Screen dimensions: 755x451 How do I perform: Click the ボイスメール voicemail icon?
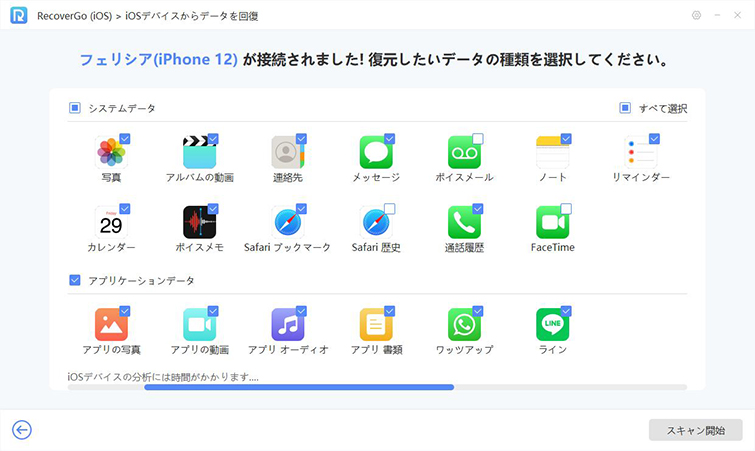pos(464,152)
